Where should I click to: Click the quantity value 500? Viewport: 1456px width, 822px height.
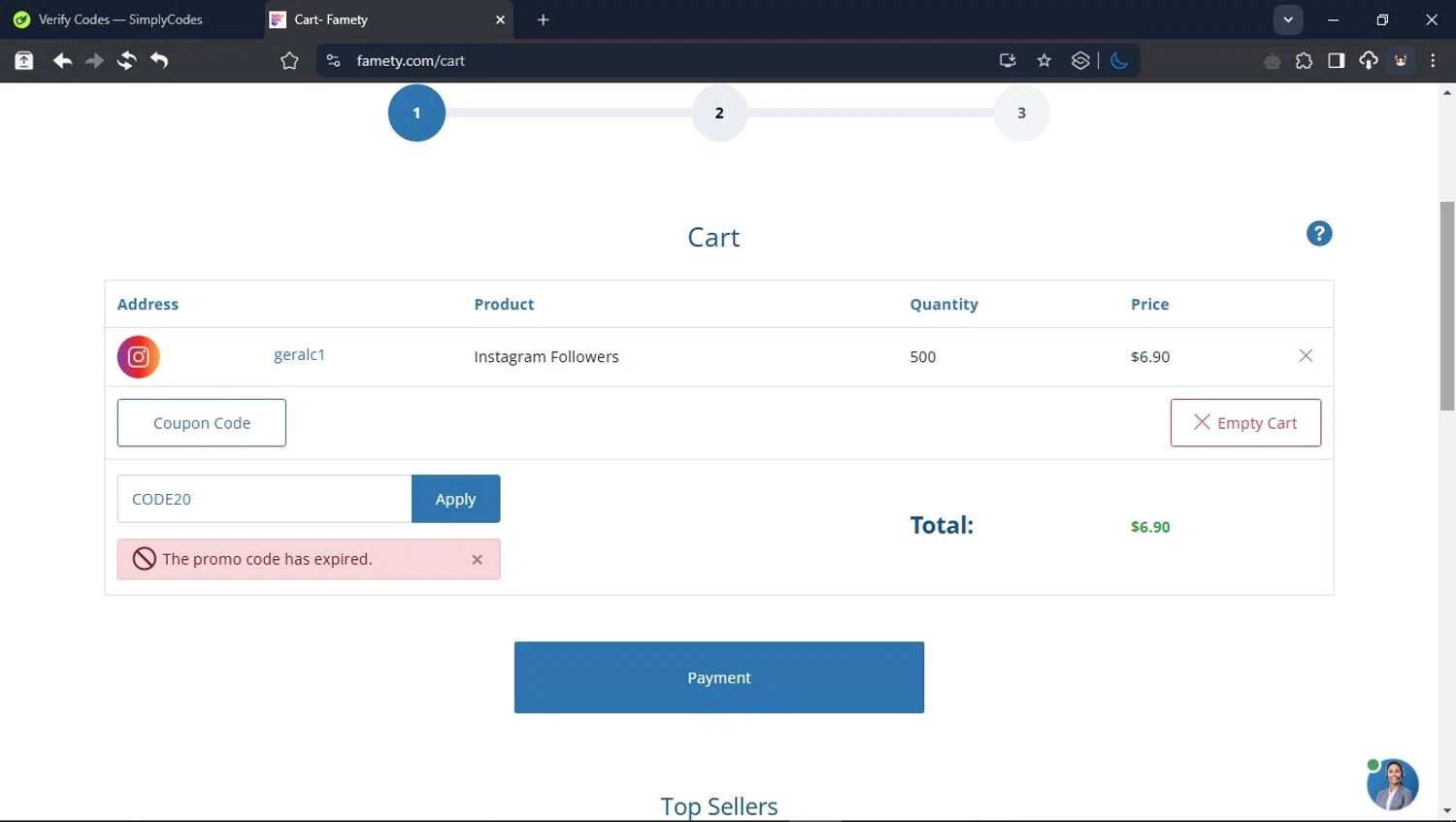(x=922, y=357)
